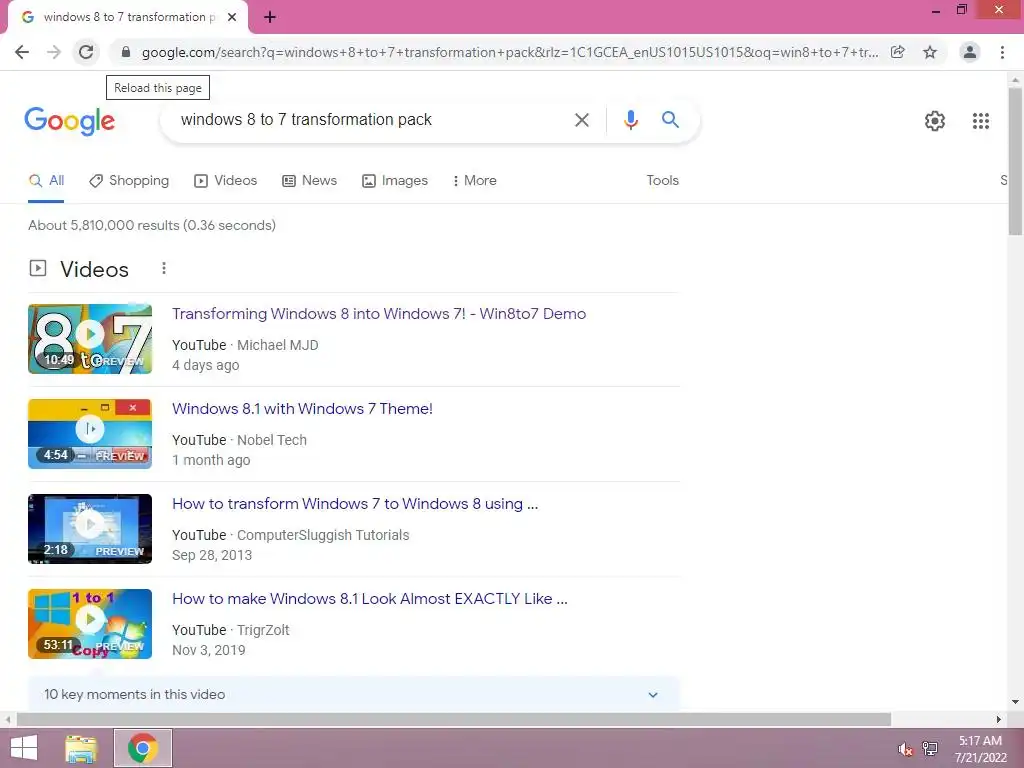Switch to Shopping results tab

[x=129, y=181]
